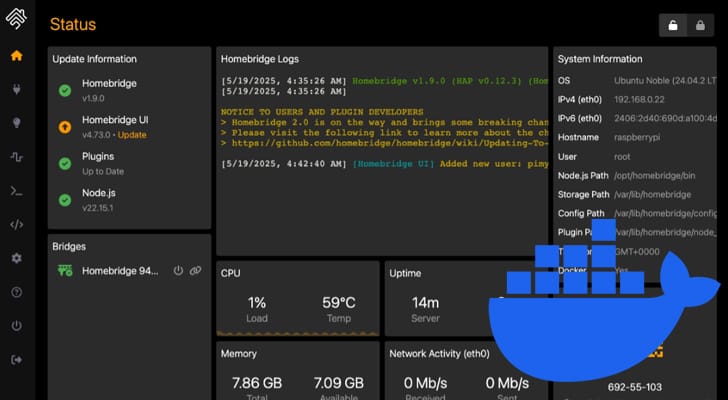
Task: Go to the Home status page
Action: (x=16, y=56)
